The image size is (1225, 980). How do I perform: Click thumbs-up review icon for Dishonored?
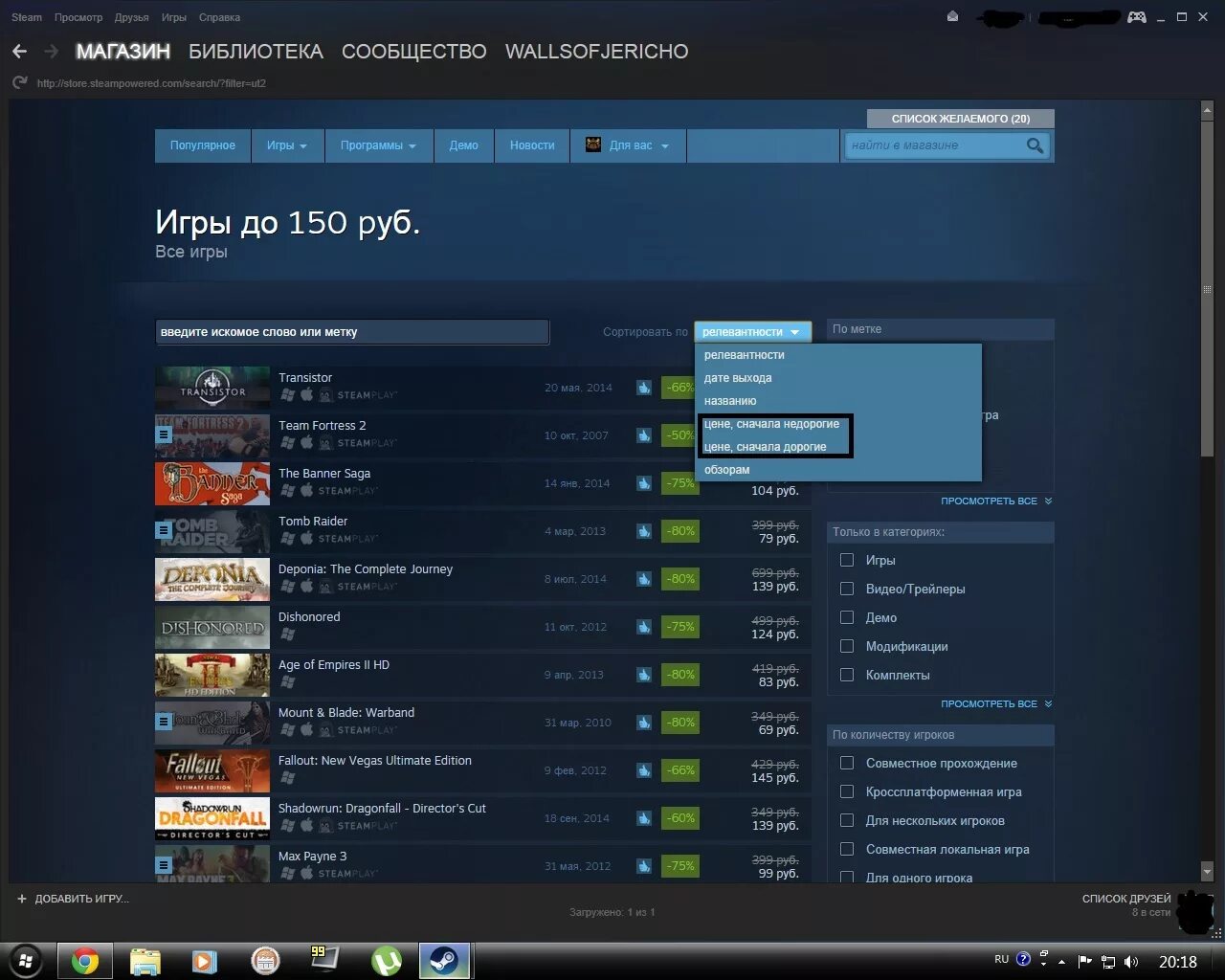click(644, 627)
